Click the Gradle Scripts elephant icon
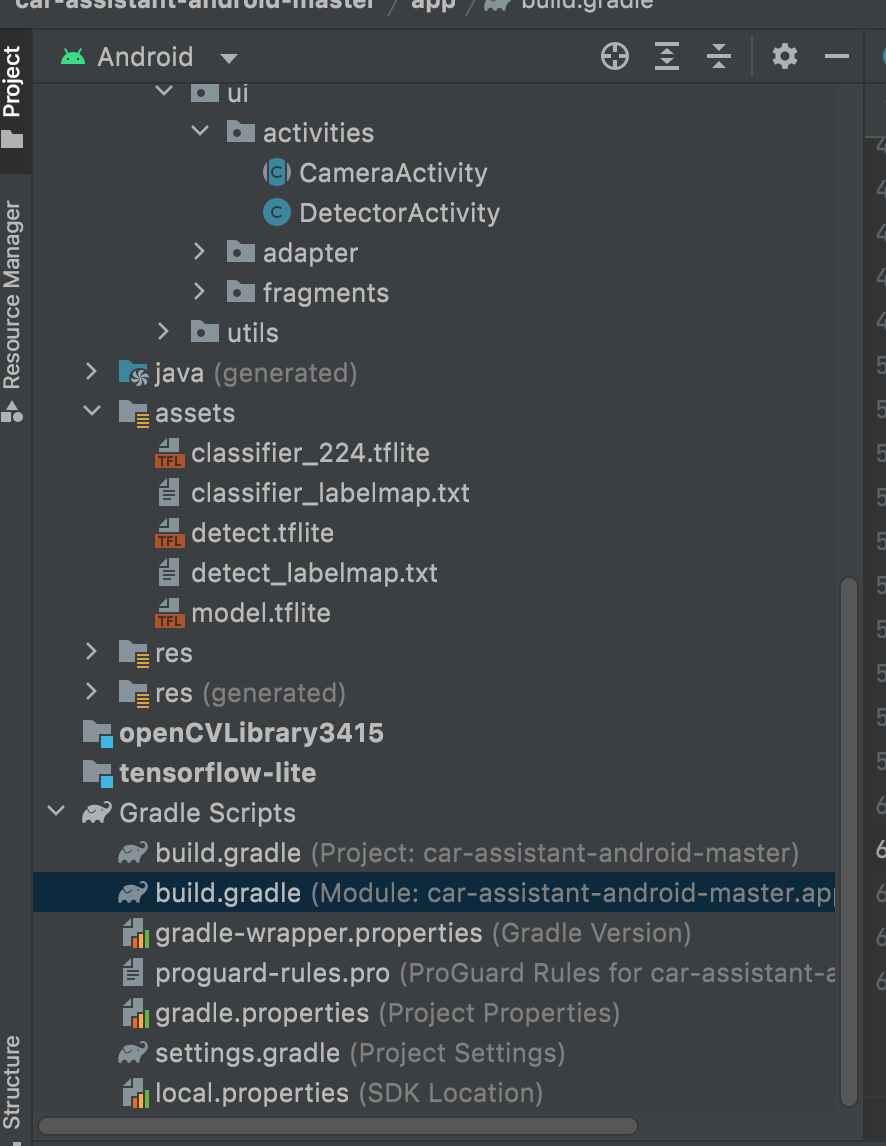Screen dimensions: 886x1146 point(96,813)
